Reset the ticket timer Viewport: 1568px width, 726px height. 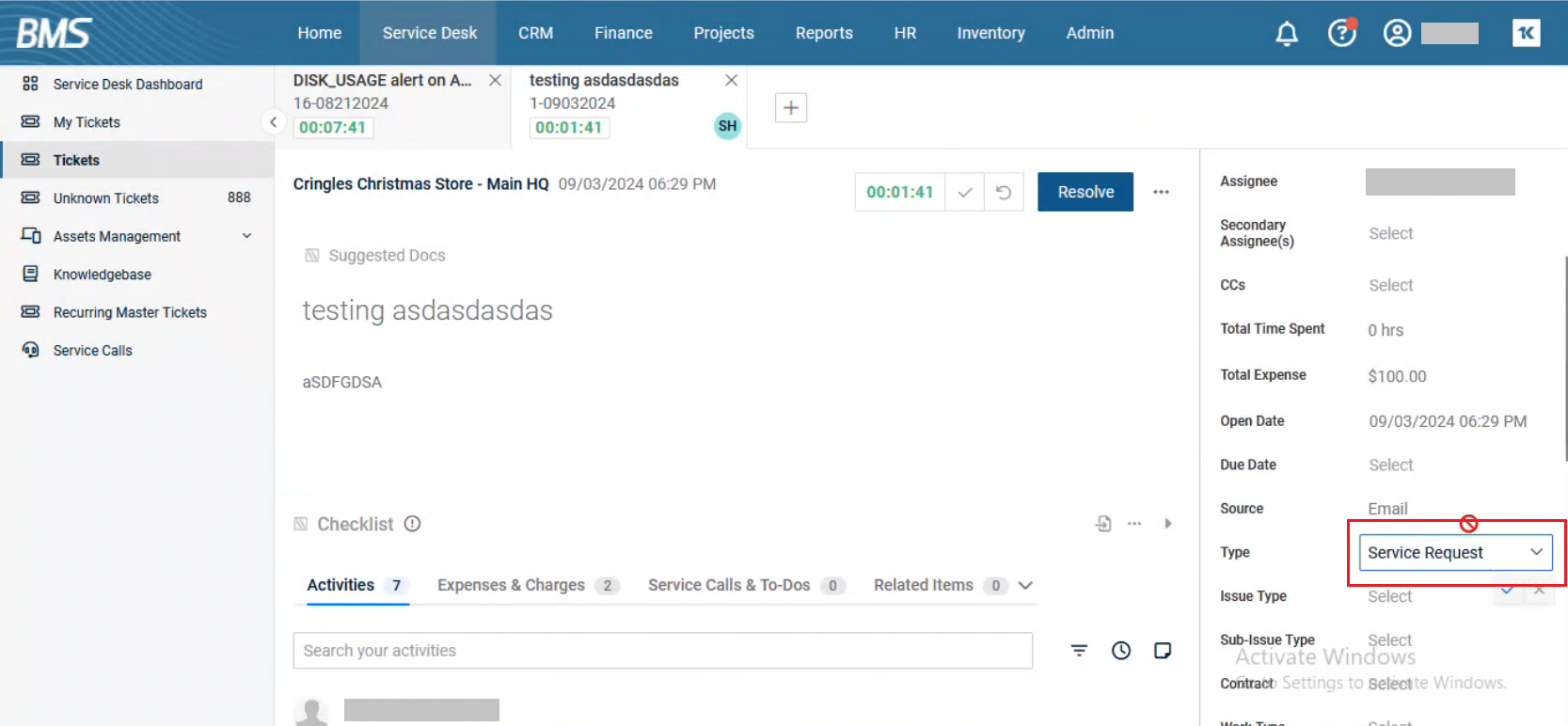tap(1004, 192)
